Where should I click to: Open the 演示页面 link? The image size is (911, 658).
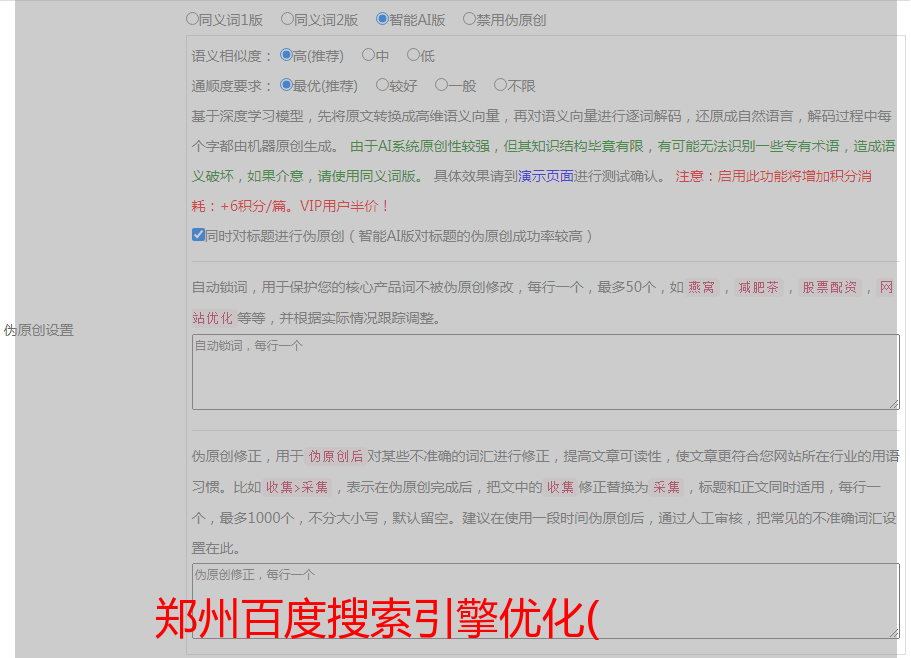(546, 176)
